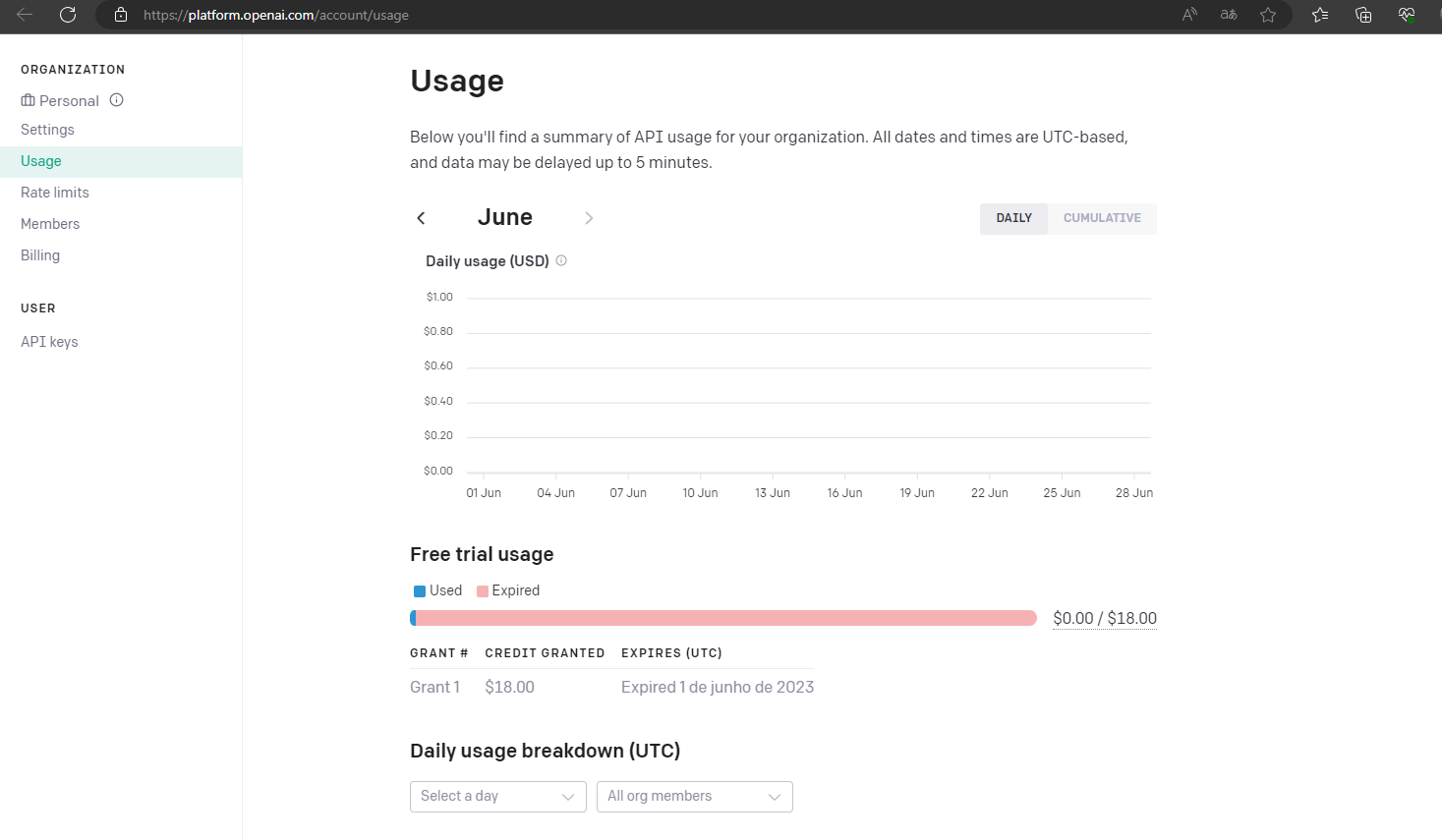Screen dimensions: 1442x840
Task: Click the Personal organization name
Action: (69, 100)
